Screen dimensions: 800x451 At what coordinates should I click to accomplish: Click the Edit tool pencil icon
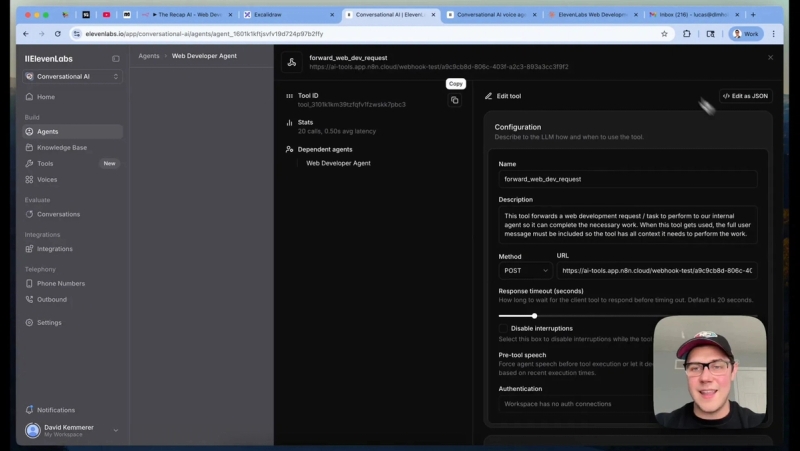(488, 96)
